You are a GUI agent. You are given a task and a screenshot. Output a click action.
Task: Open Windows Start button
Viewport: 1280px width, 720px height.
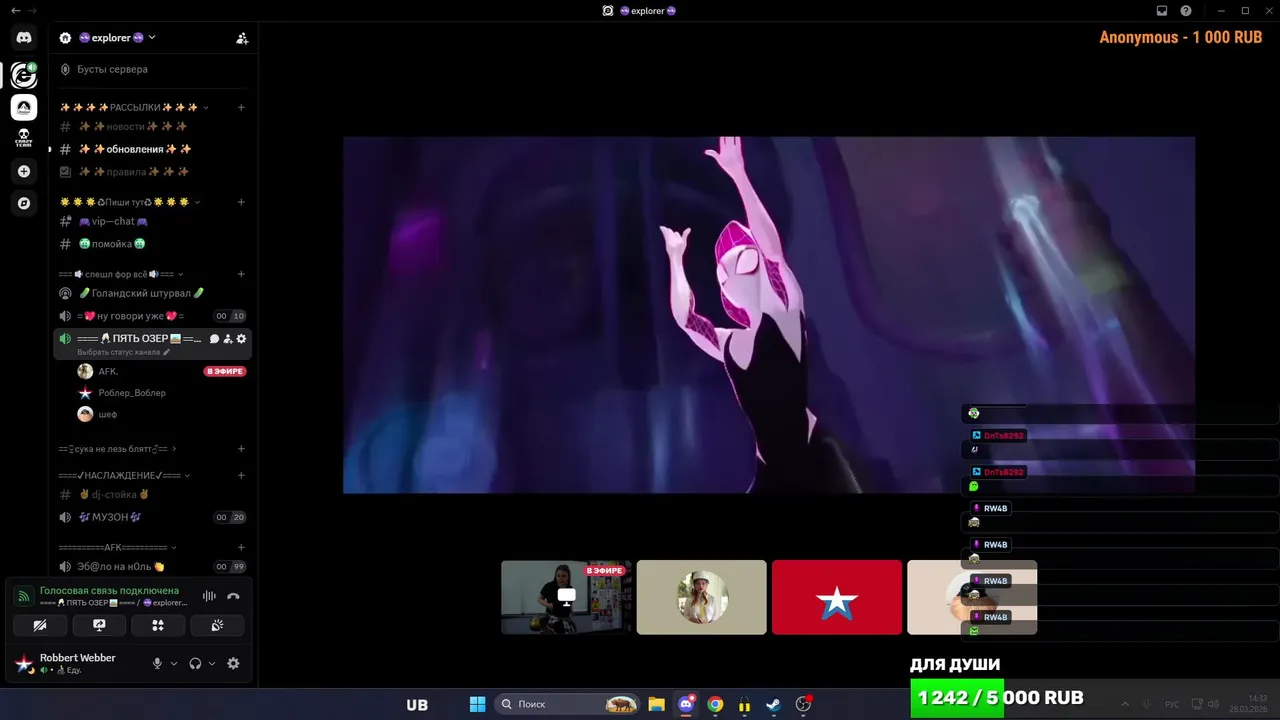click(x=478, y=704)
